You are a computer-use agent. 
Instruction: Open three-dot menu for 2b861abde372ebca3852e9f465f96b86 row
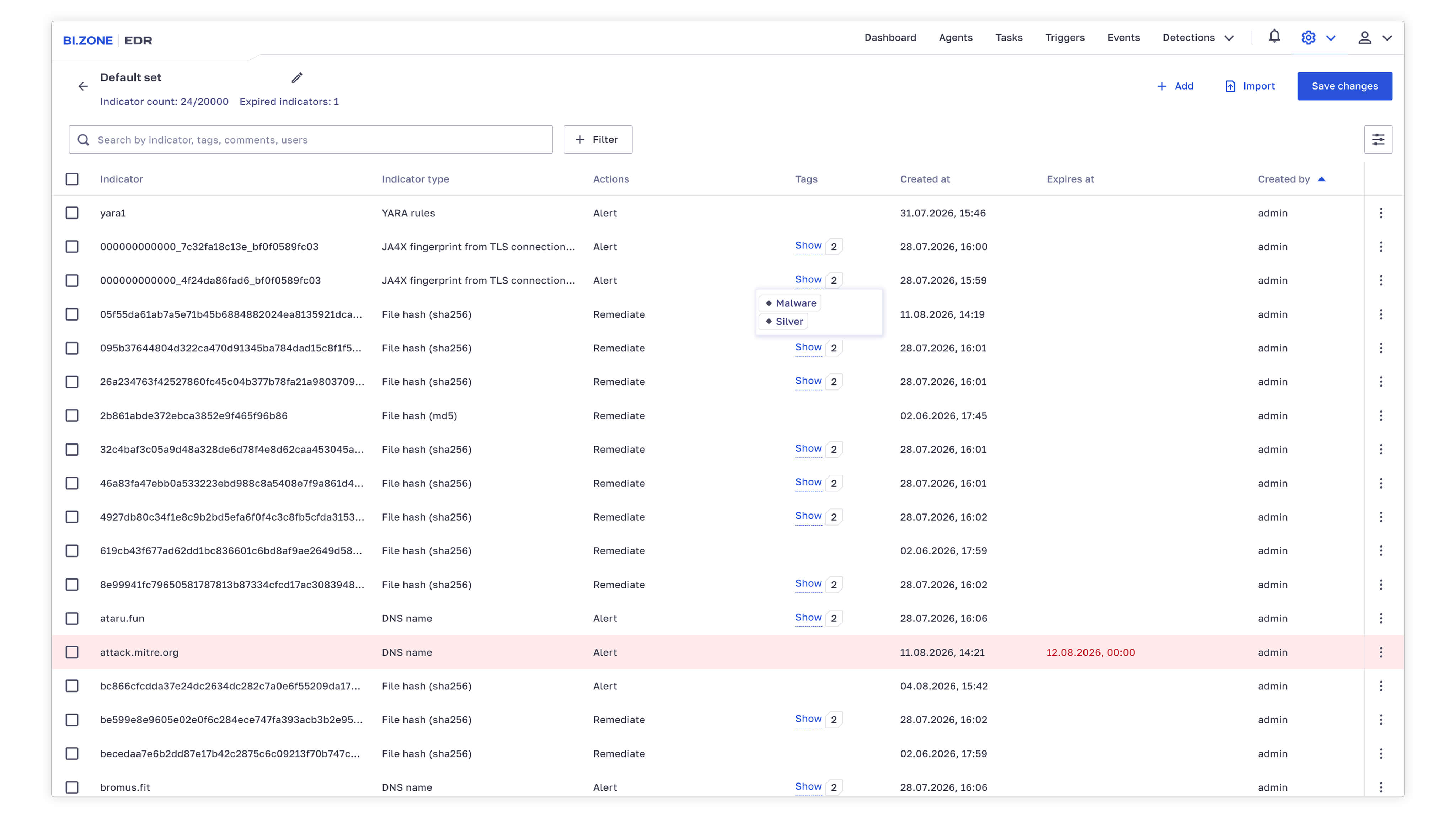click(1381, 416)
